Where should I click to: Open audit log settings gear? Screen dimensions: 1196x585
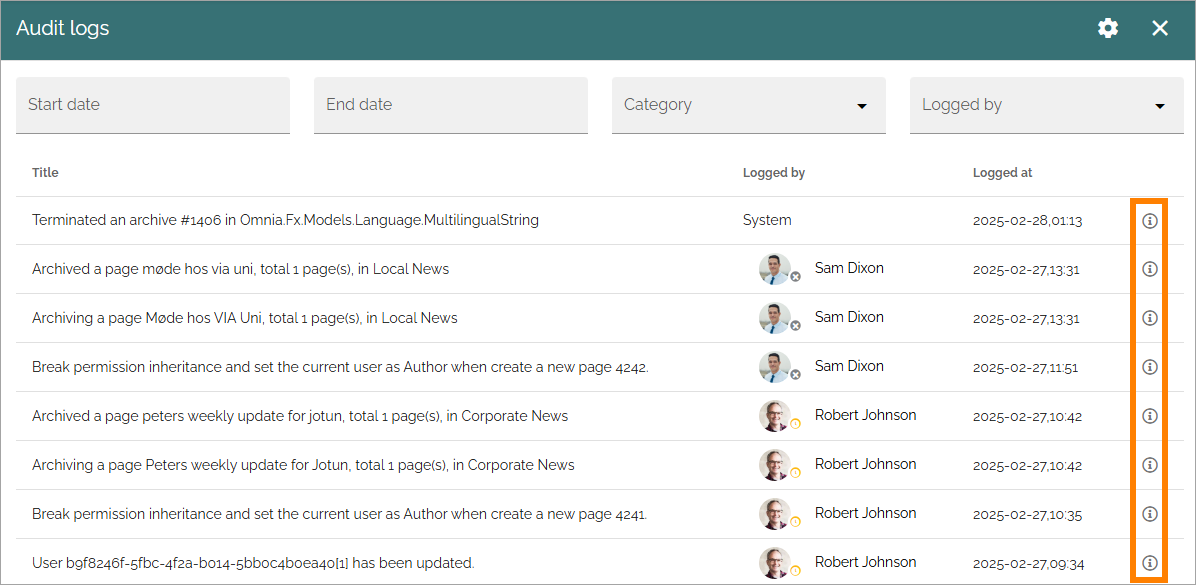(x=1108, y=29)
